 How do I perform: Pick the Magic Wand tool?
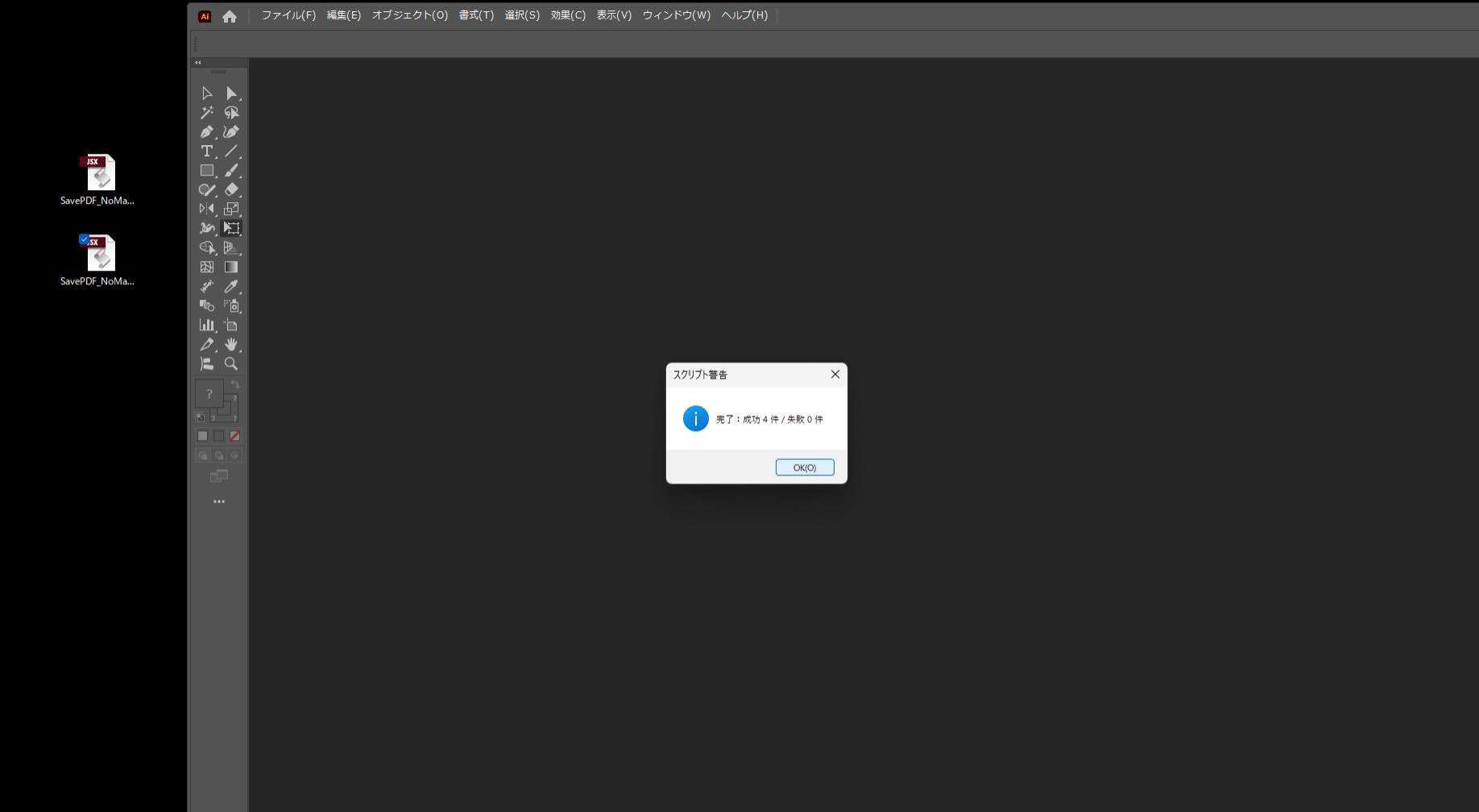pyautogui.click(x=206, y=113)
